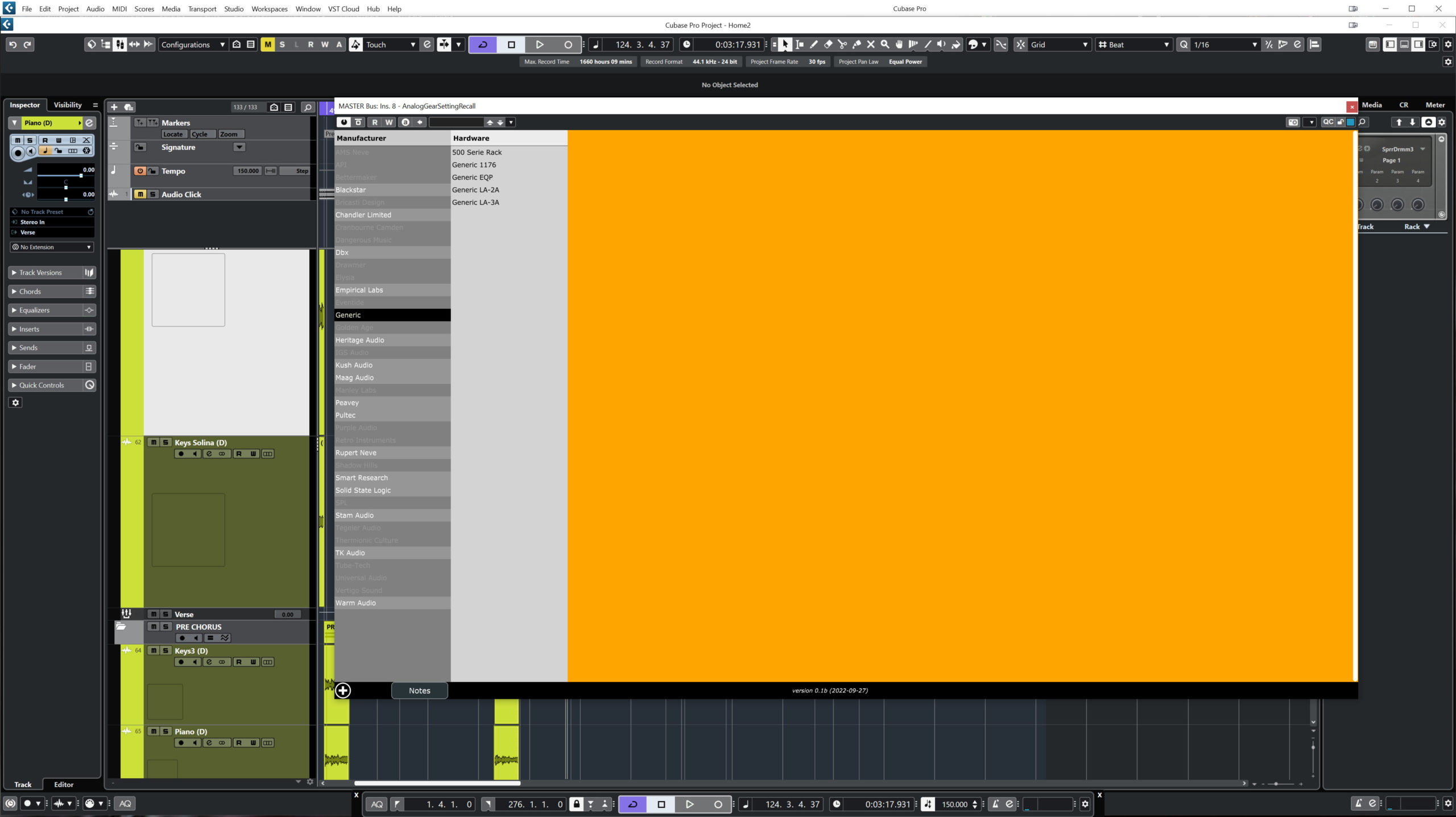
Task: Select the Scissors split tool
Action: click(x=842, y=44)
